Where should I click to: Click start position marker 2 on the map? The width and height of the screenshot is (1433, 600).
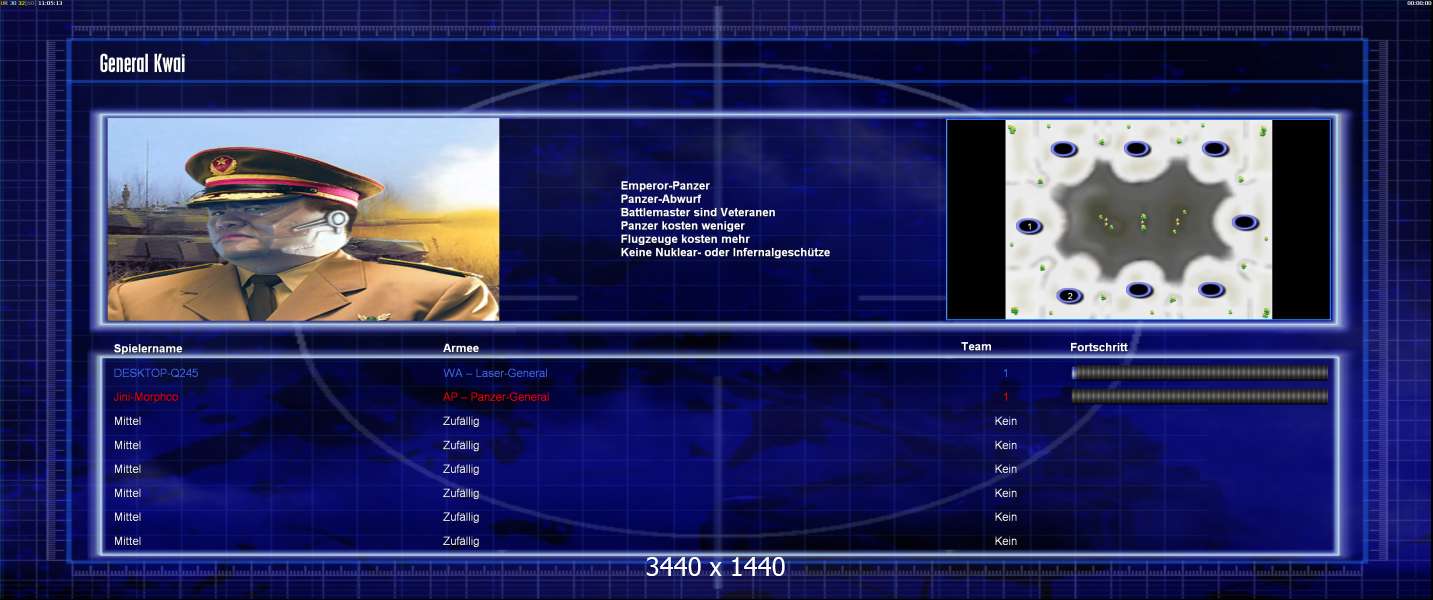(1070, 296)
